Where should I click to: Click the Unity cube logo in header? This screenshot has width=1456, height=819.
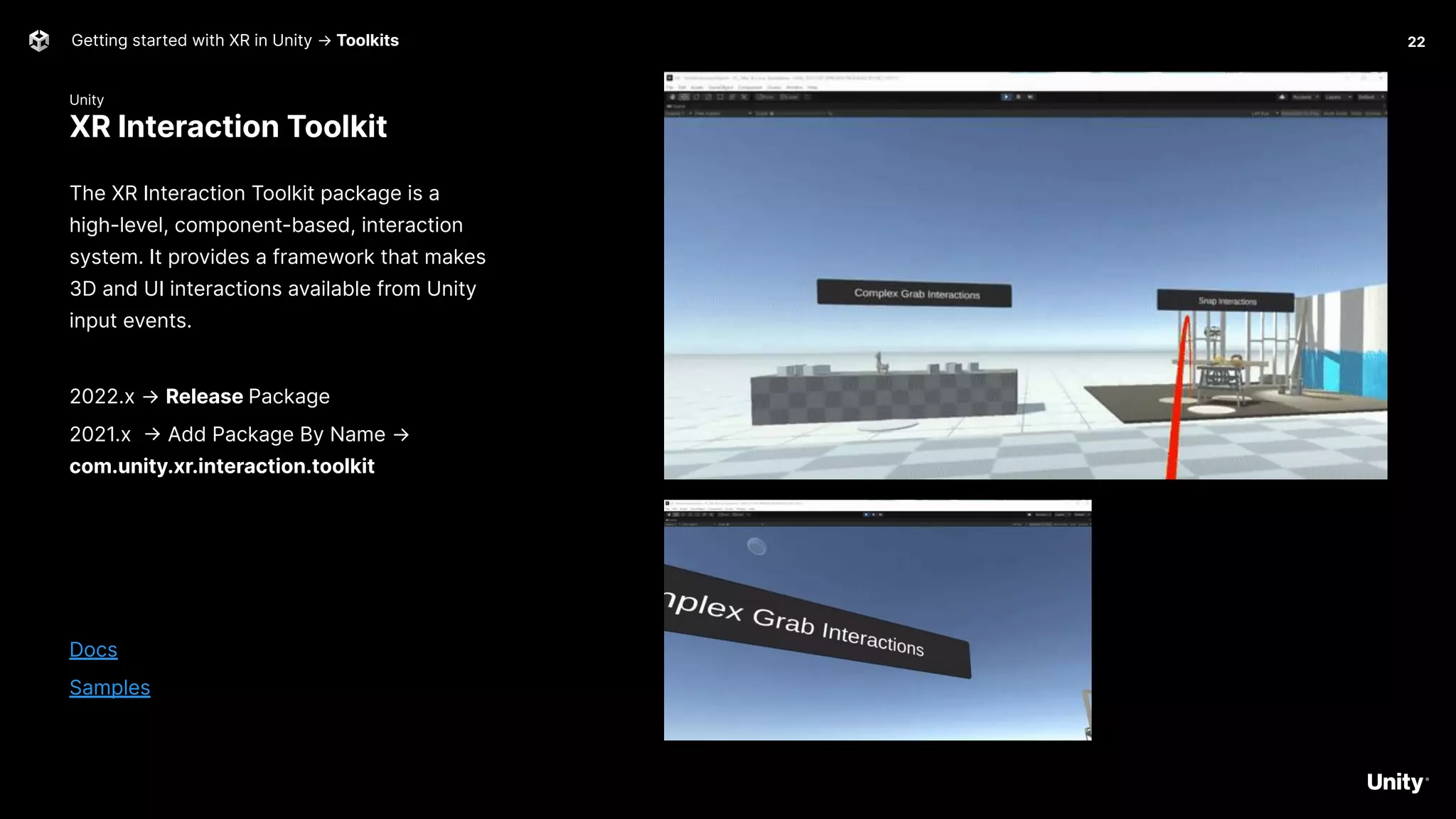39,41
